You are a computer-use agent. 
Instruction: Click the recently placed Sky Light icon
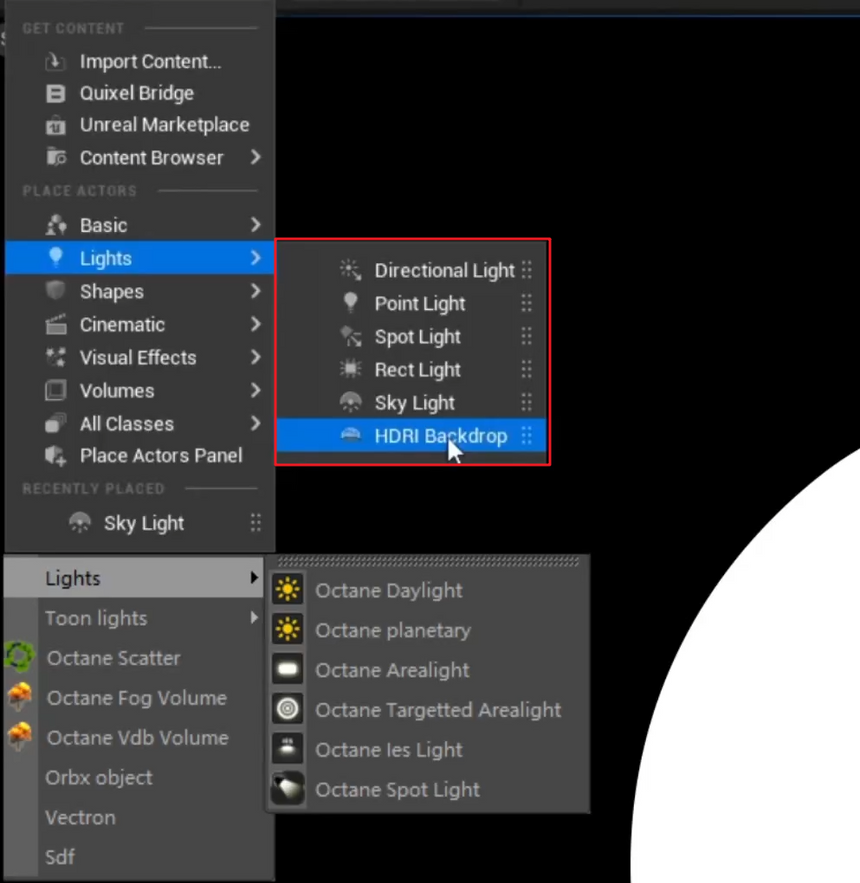tap(79, 523)
